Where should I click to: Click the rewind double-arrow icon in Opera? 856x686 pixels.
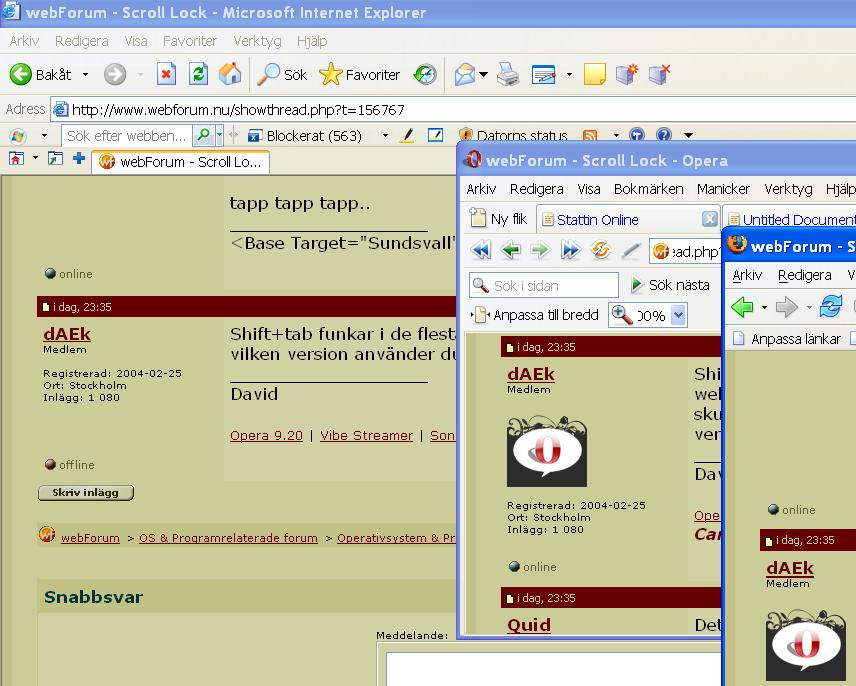click(481, 250)
